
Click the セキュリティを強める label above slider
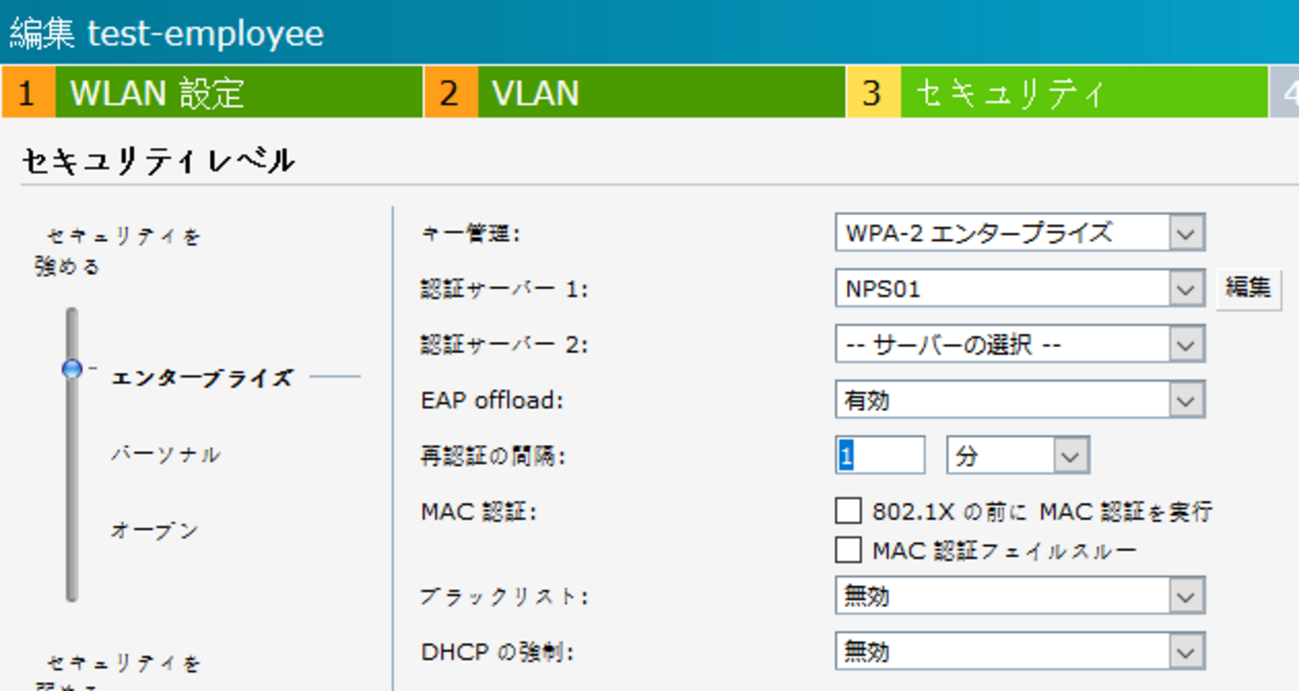tap(118, 251)
